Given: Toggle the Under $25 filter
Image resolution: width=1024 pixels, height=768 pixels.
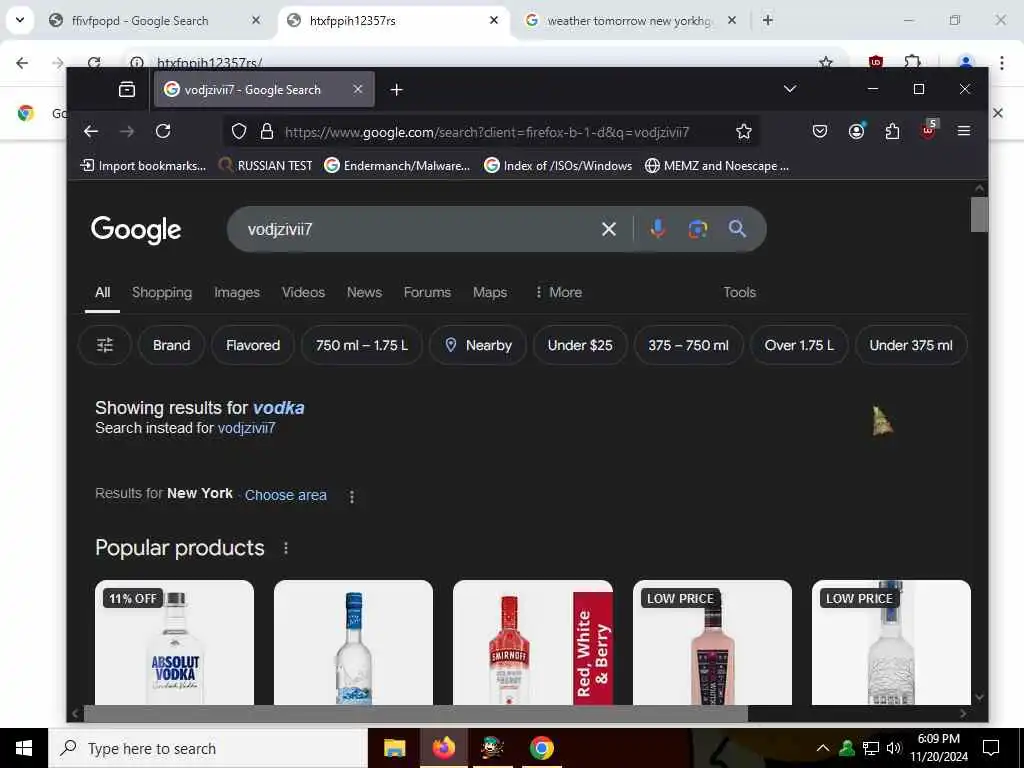Looking at the screenshot, I should coord(580,345).
